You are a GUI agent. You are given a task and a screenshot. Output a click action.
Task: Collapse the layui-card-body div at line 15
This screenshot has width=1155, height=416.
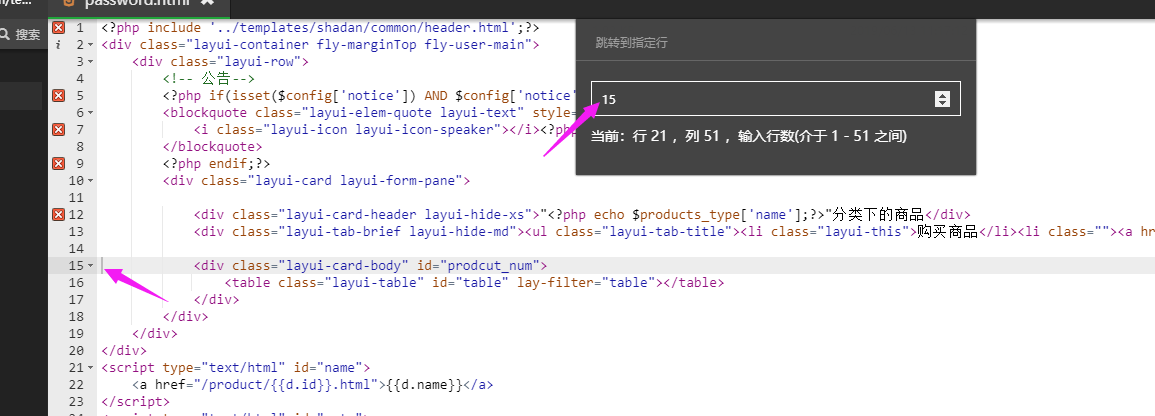pyautogui.click(x=90, y=266)
